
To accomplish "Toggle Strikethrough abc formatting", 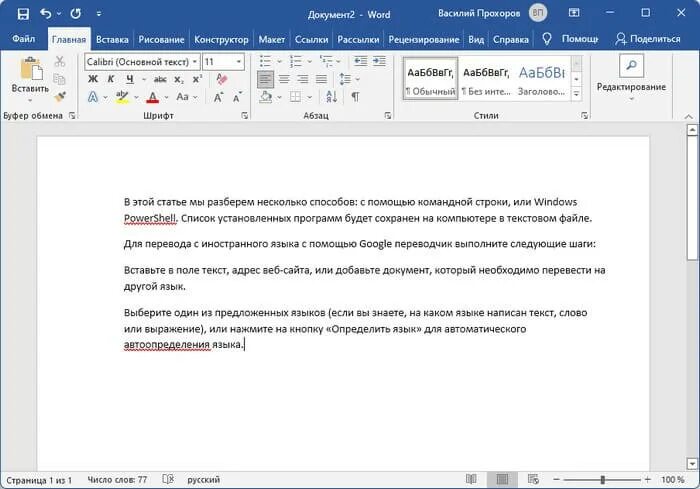I will pos(160,79).
